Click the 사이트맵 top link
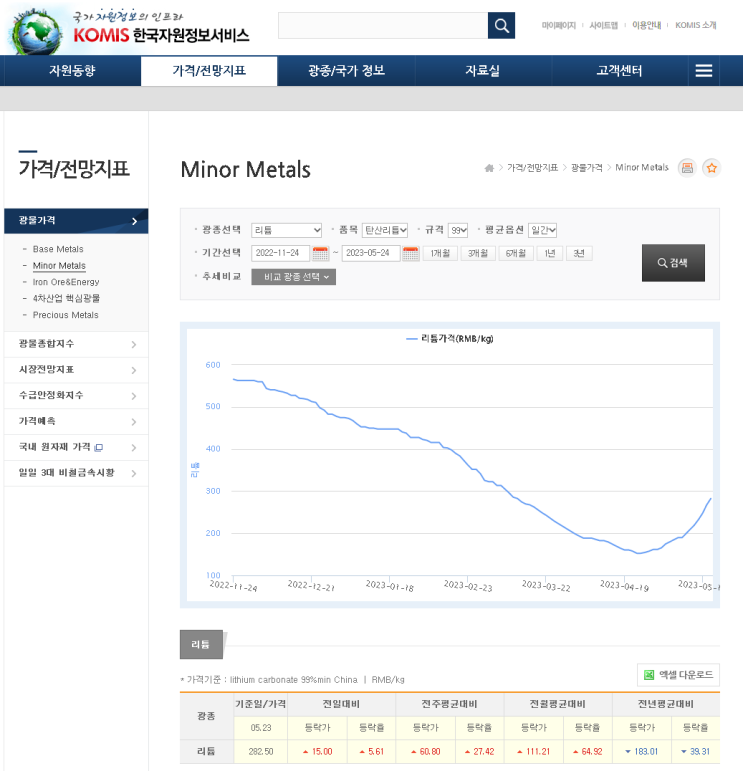Screen dimensions: 743x771 point(603,25)
